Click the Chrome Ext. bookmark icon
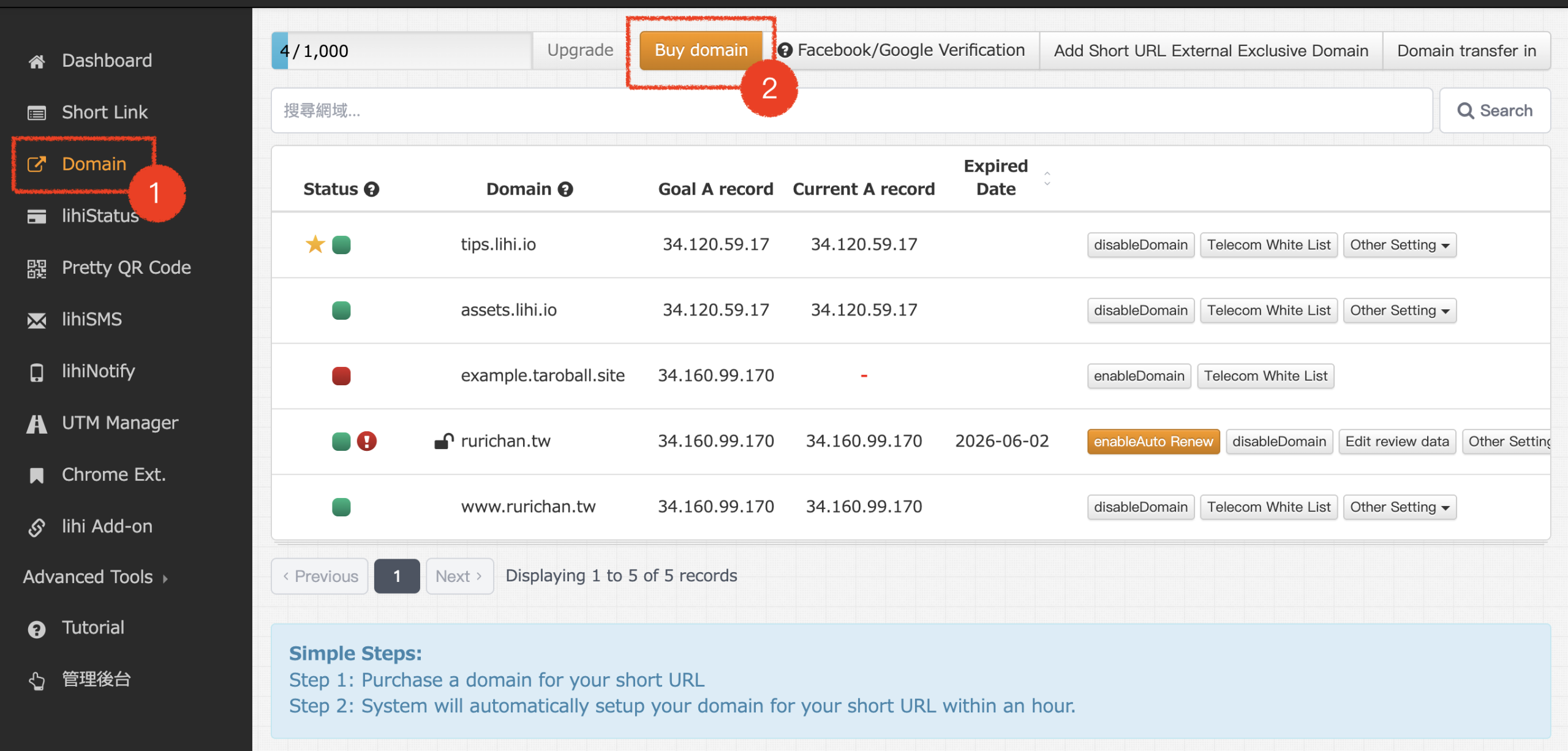The width and height of the screenshot is (1568, 751). click(x=37, y=475)
